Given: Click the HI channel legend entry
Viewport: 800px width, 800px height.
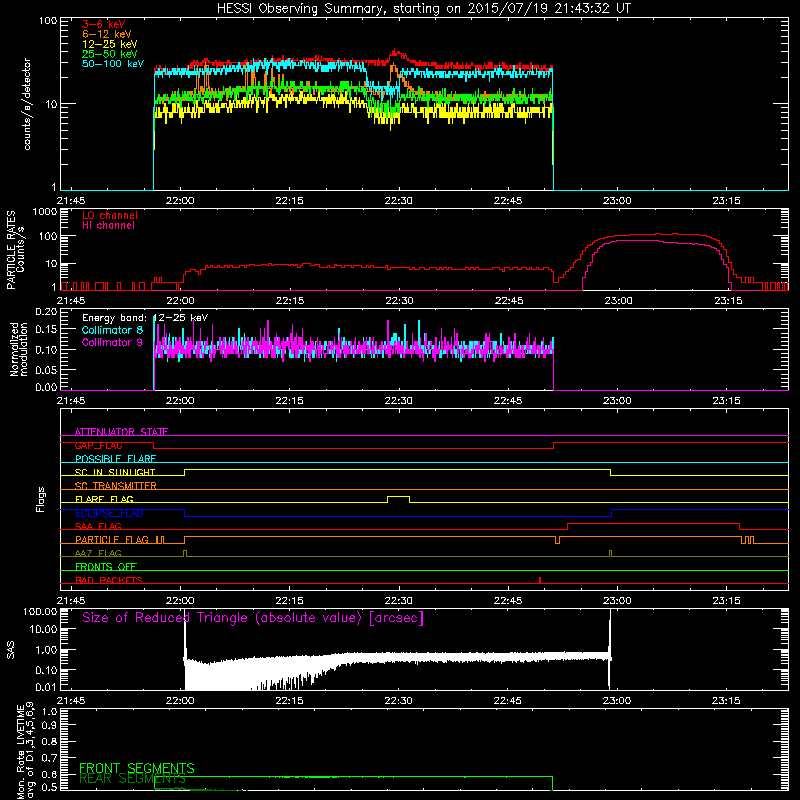Looking at the screenshot, I should point(108,226).
